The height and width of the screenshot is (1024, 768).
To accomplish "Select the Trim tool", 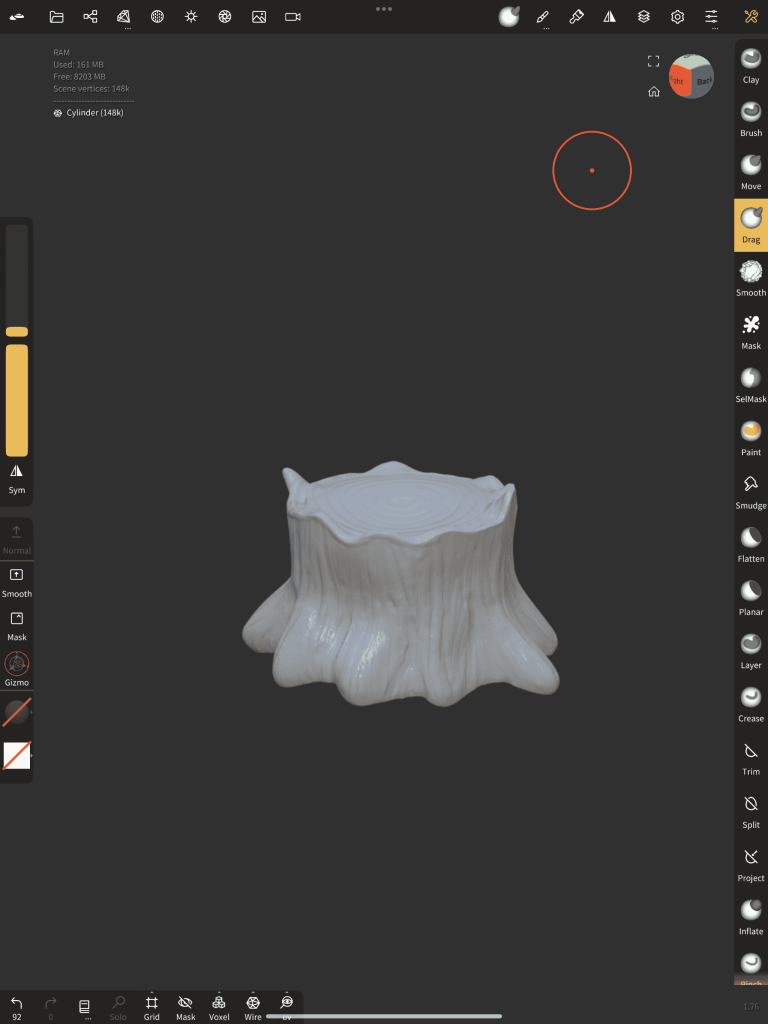I will click(x=750, y=756).
